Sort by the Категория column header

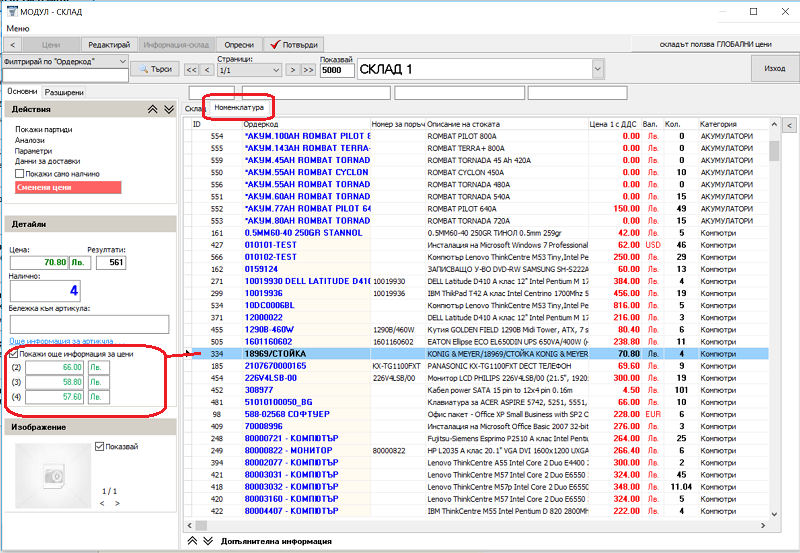[x=733, y=124]
